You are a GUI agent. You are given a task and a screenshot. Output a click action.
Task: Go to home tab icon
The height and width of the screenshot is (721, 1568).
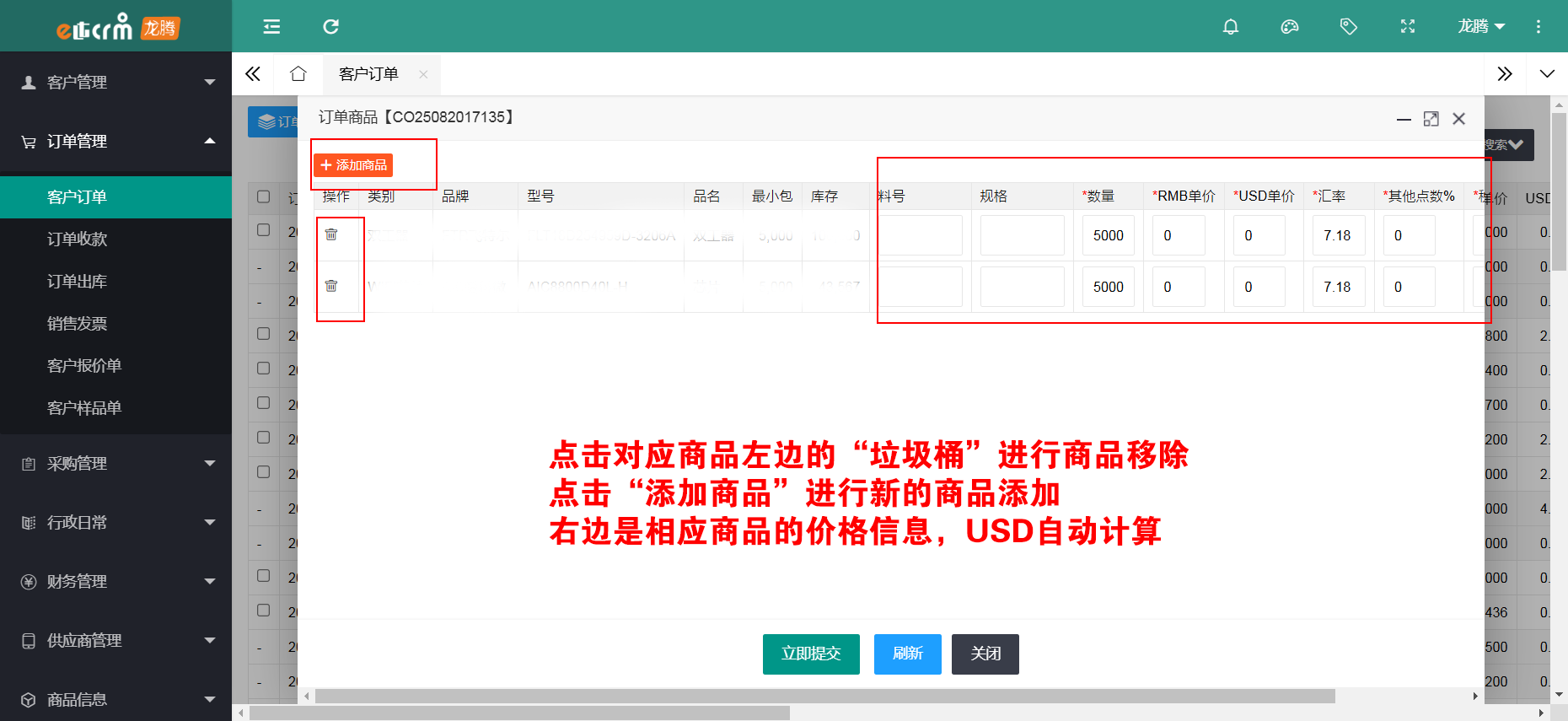(x=298, y=74)
